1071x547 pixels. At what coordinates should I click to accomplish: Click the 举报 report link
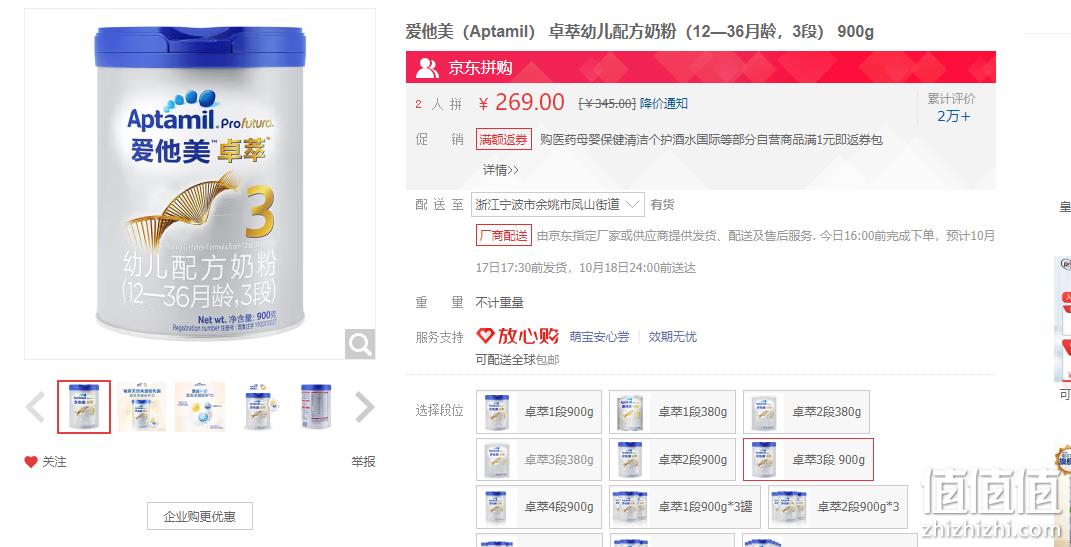point(363,462)
